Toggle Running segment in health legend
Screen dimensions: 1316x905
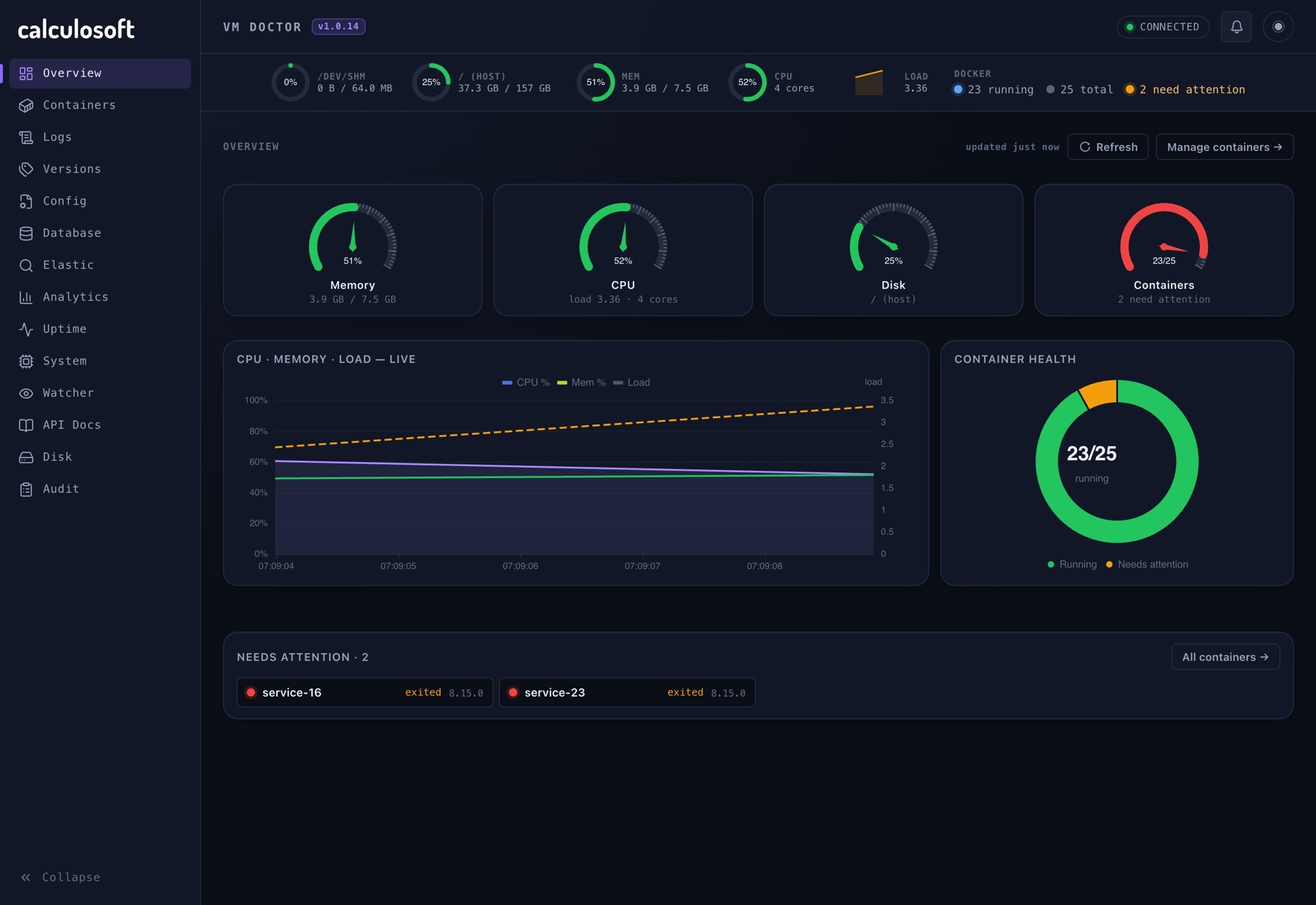pos(1071,564)
